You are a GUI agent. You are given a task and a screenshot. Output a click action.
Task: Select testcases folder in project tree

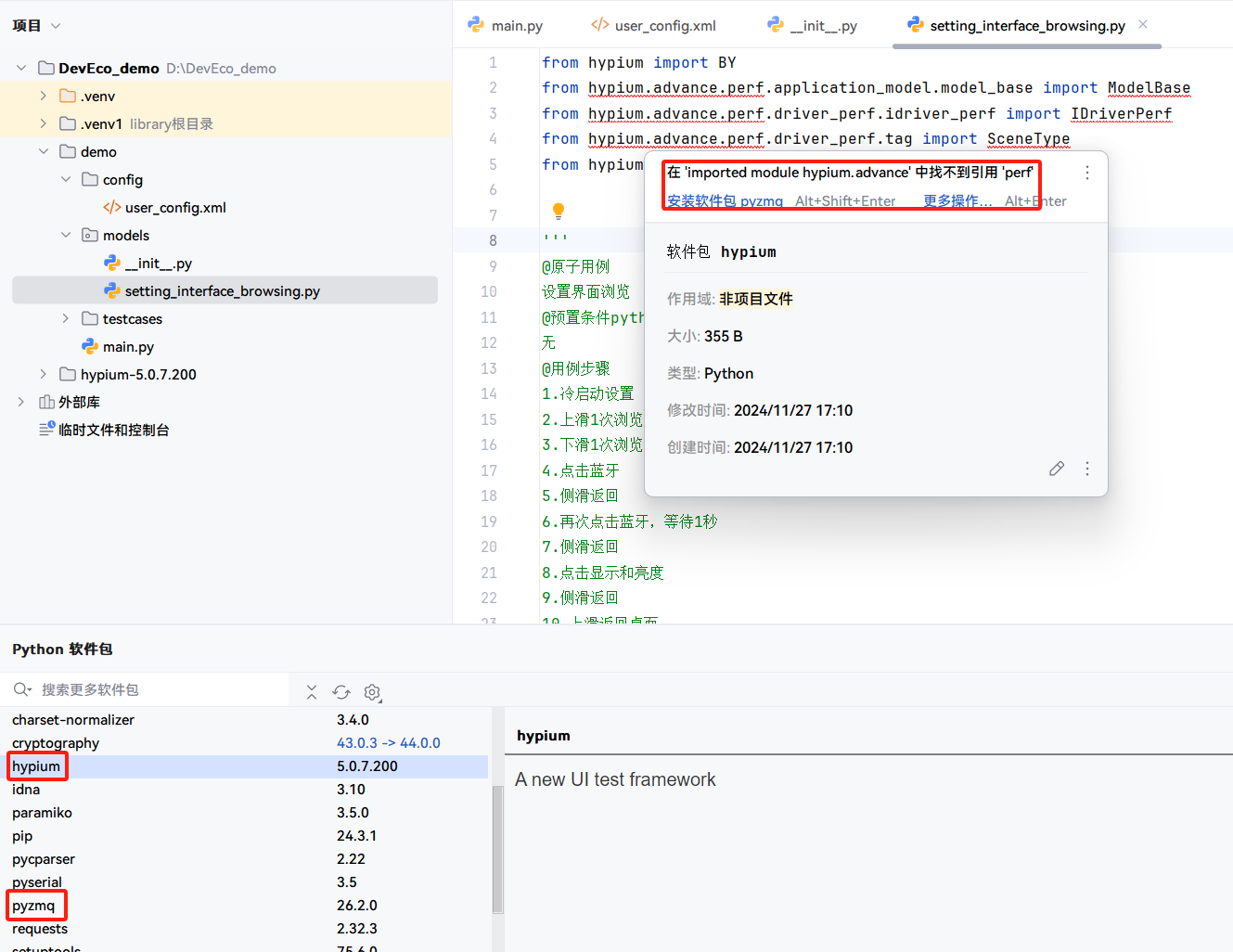(x=133, y=318)
